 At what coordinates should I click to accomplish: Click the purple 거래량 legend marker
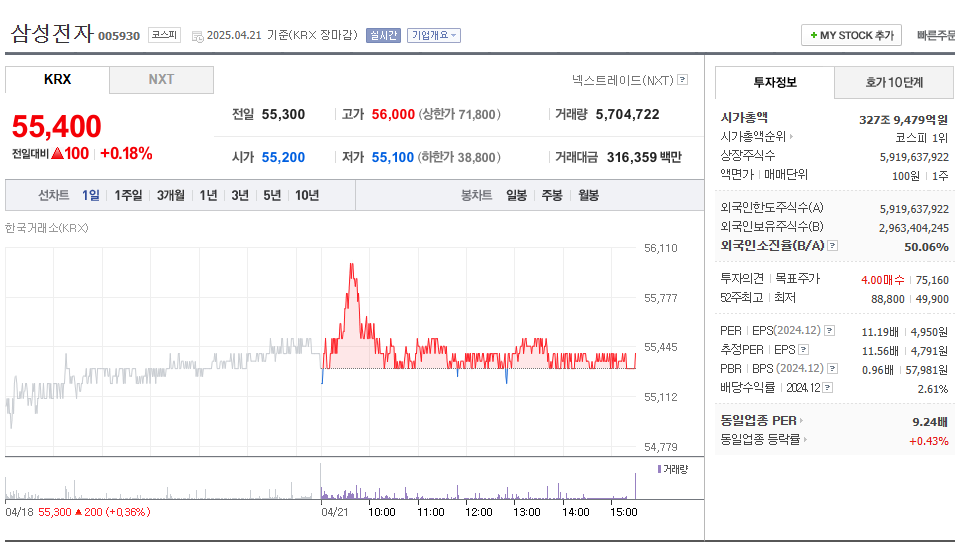[x=659, y=469]
